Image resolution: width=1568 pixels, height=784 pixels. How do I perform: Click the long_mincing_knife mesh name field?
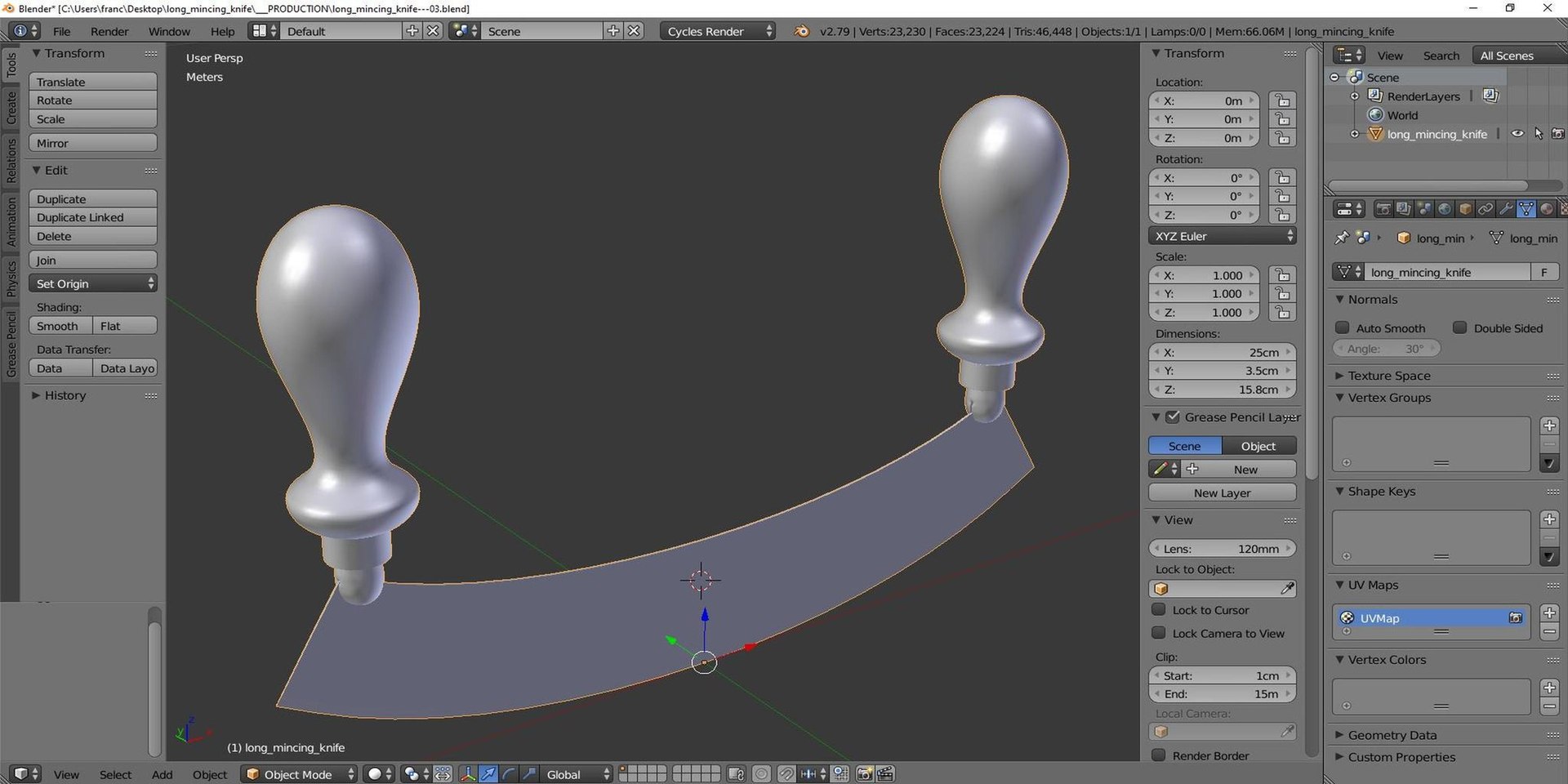pyautogui.click(x=1450, y=272)
